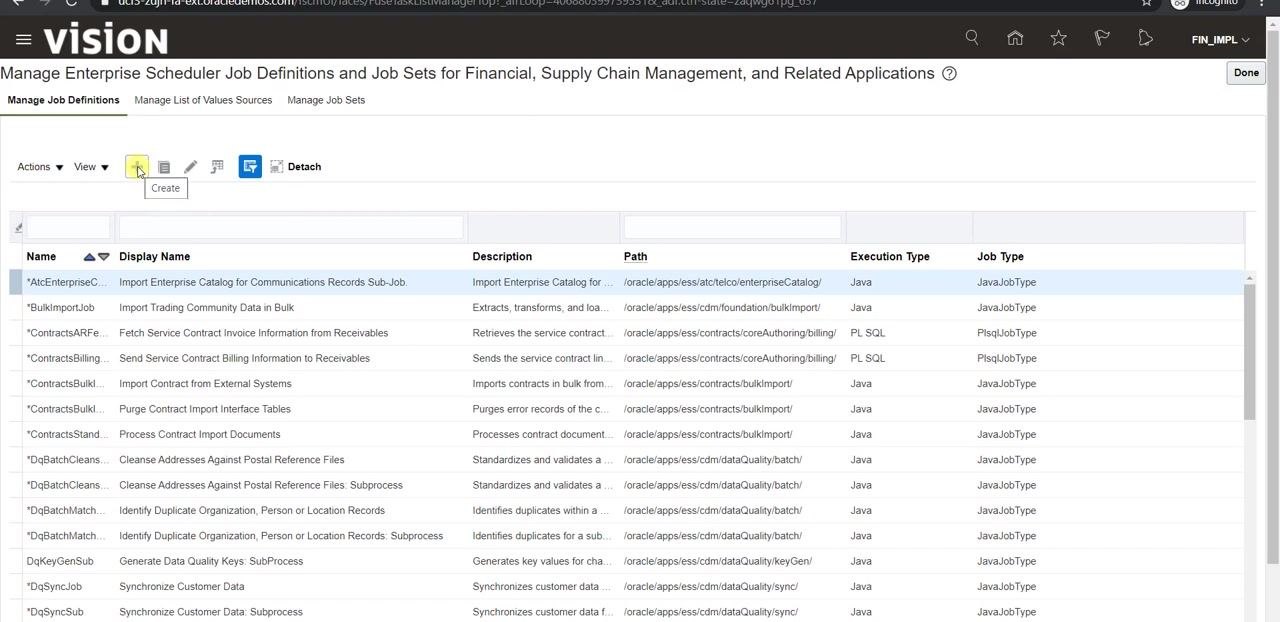Select the *BulkImportJob row
The image size is (1280, 622).
628,307
